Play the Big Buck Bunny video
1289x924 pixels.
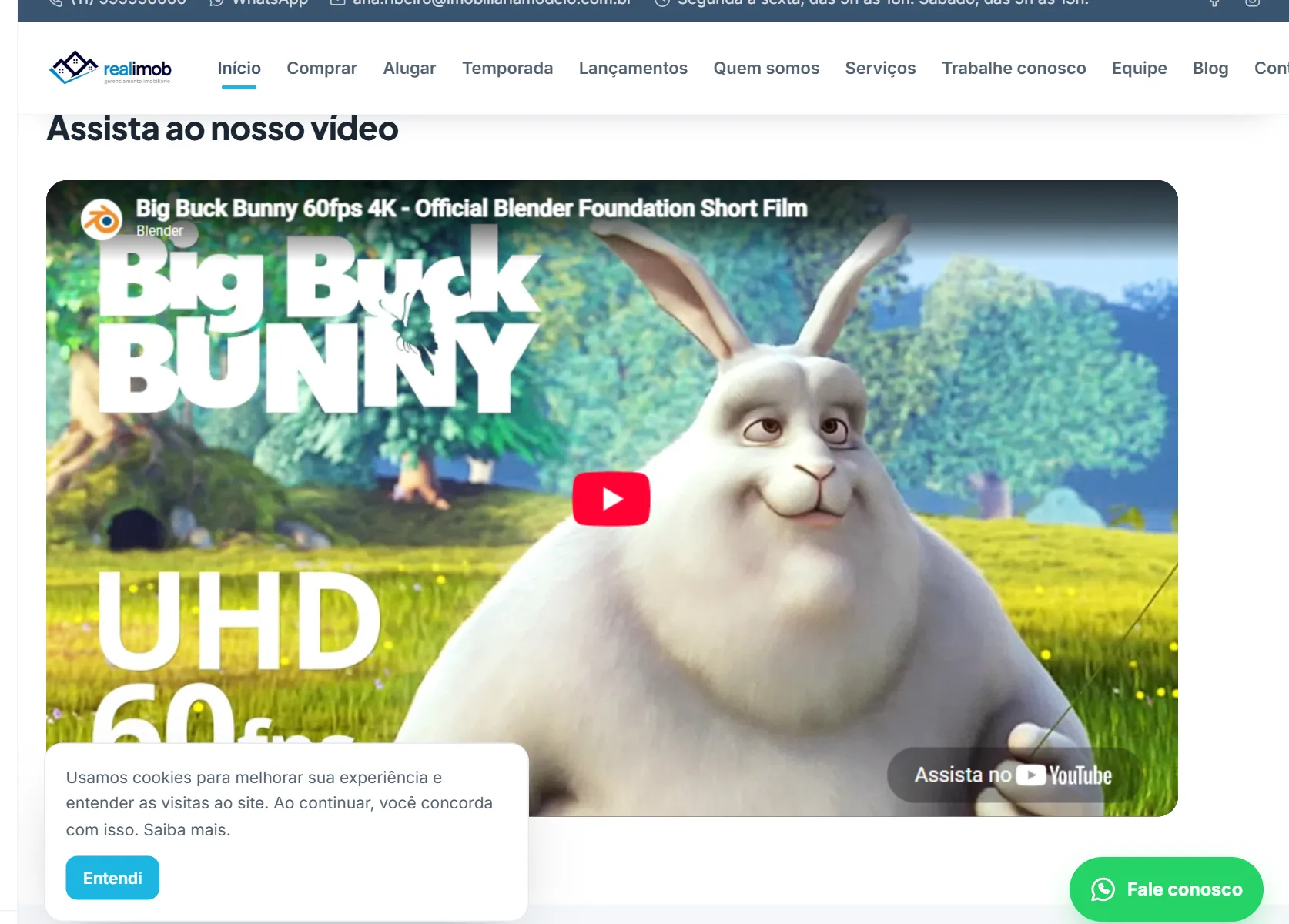point(611,499)
